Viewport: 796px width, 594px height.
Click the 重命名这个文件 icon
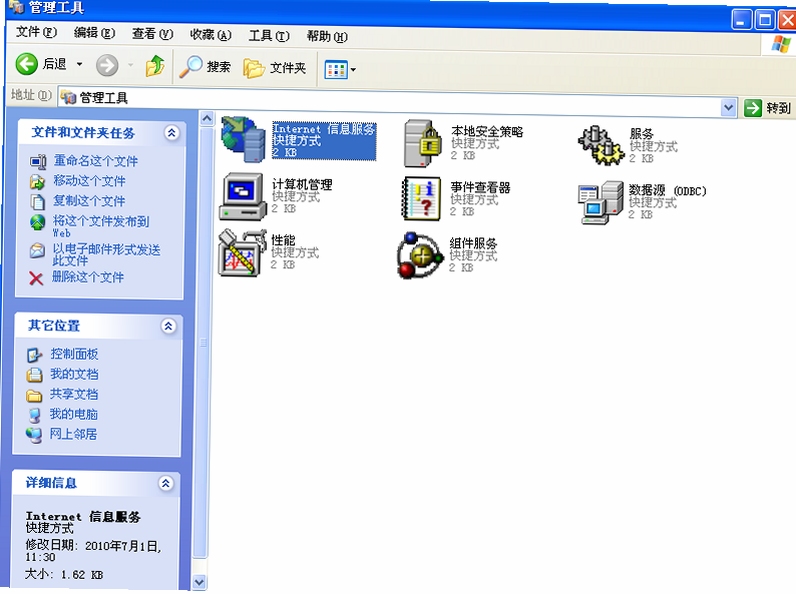click(x=38, y=161)
